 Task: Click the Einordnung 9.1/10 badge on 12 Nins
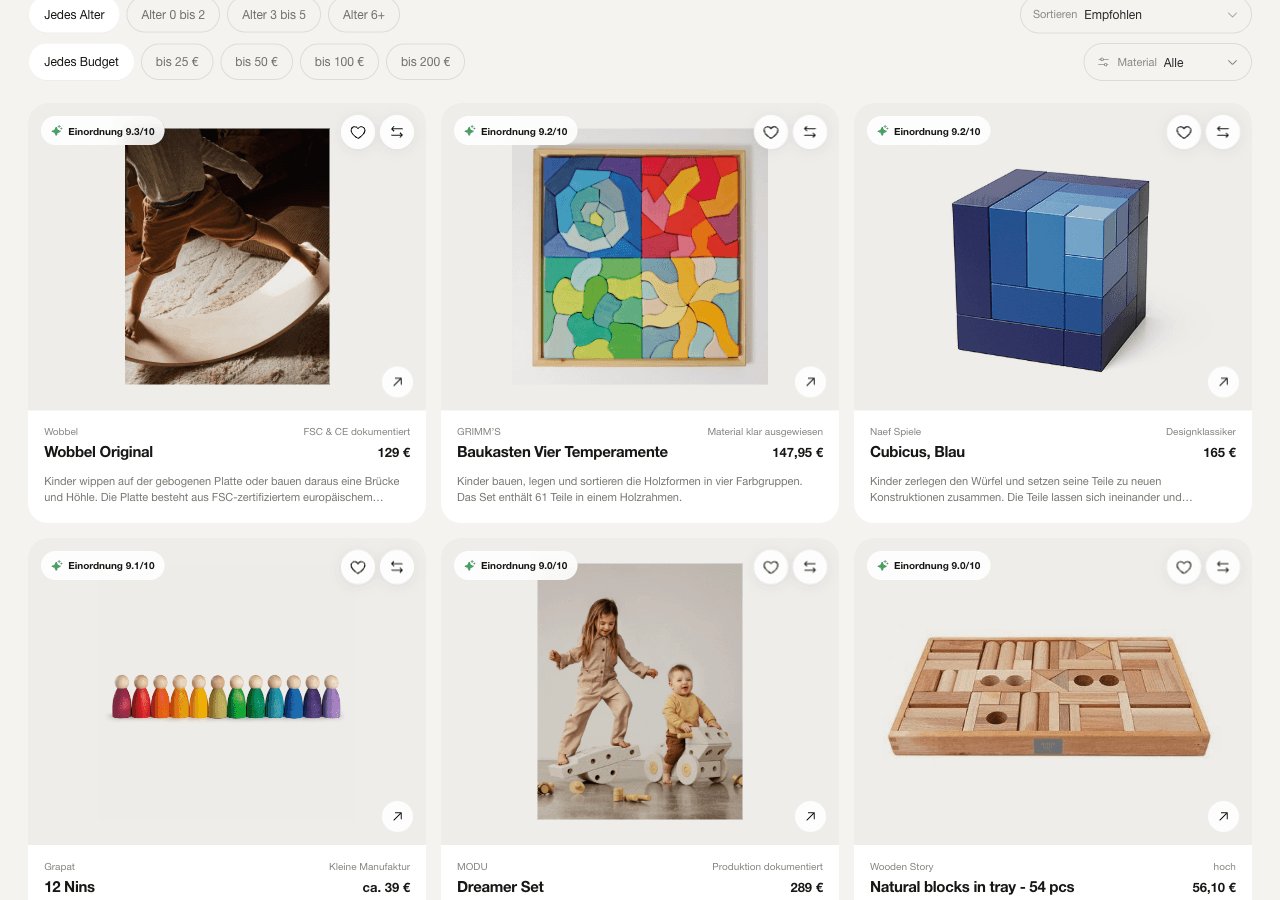point(103,566)
